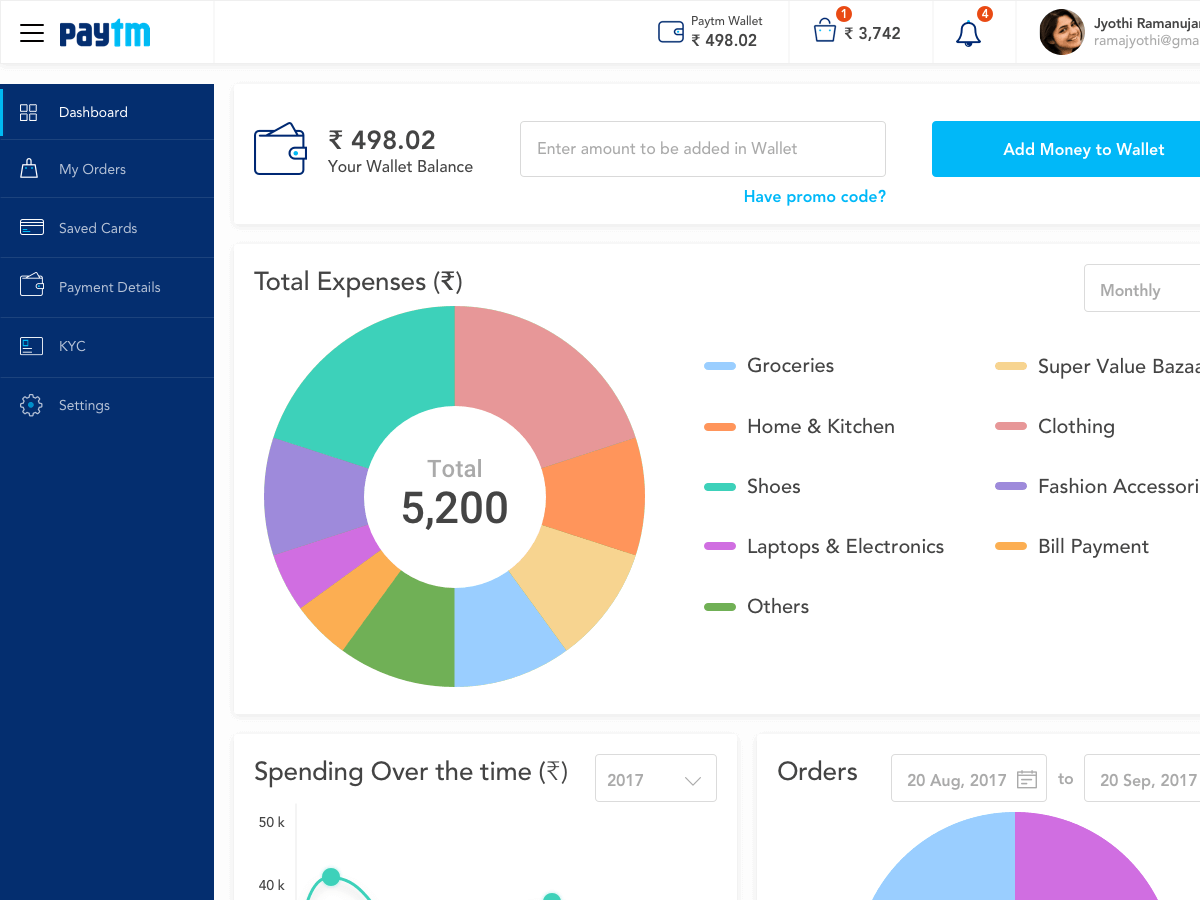1200x900 pixels.
Task: Open the Have promo code link
Action: tap(814, 196)
